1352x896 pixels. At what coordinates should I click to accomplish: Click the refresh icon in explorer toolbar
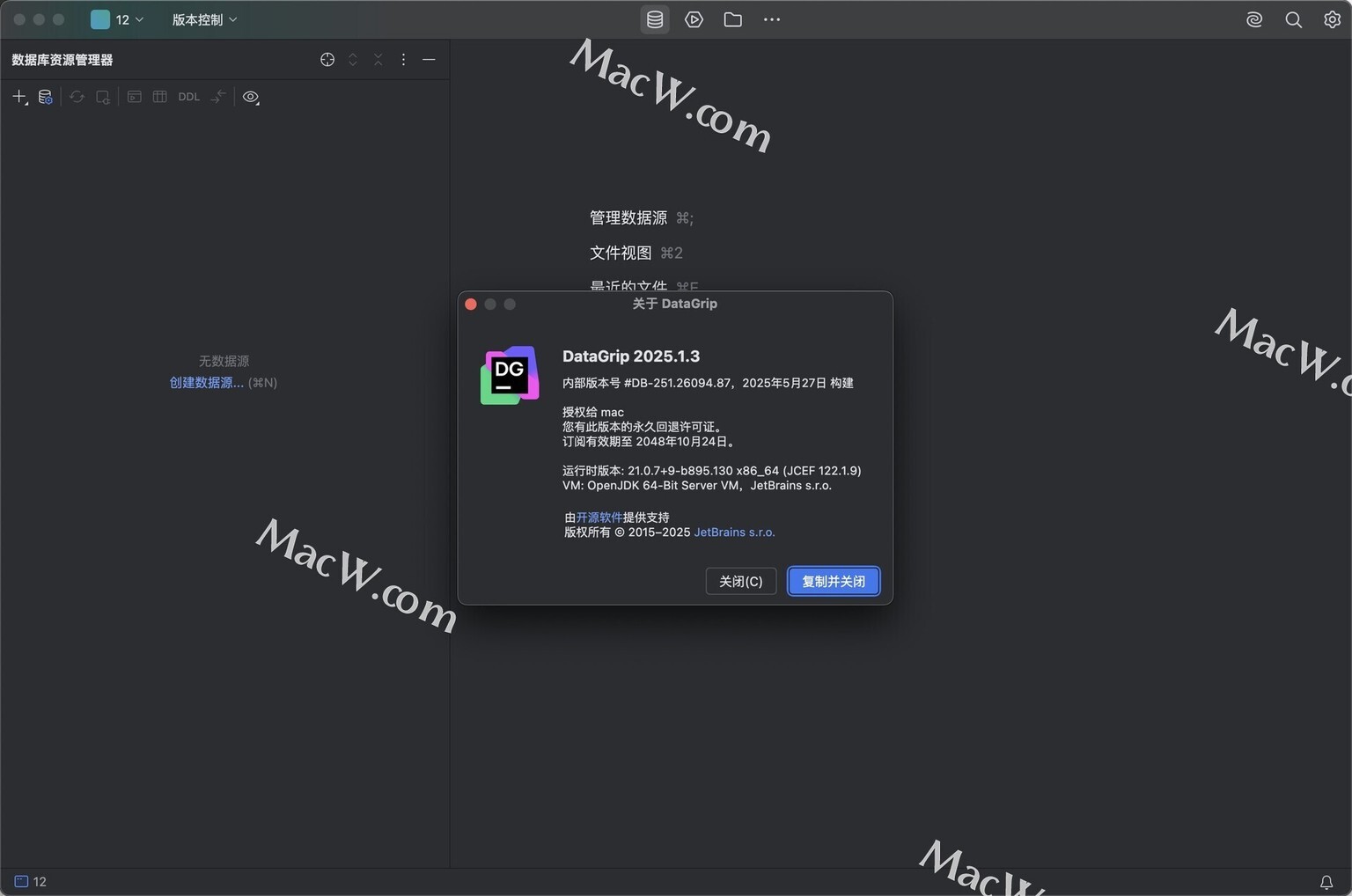coord(77,97)
